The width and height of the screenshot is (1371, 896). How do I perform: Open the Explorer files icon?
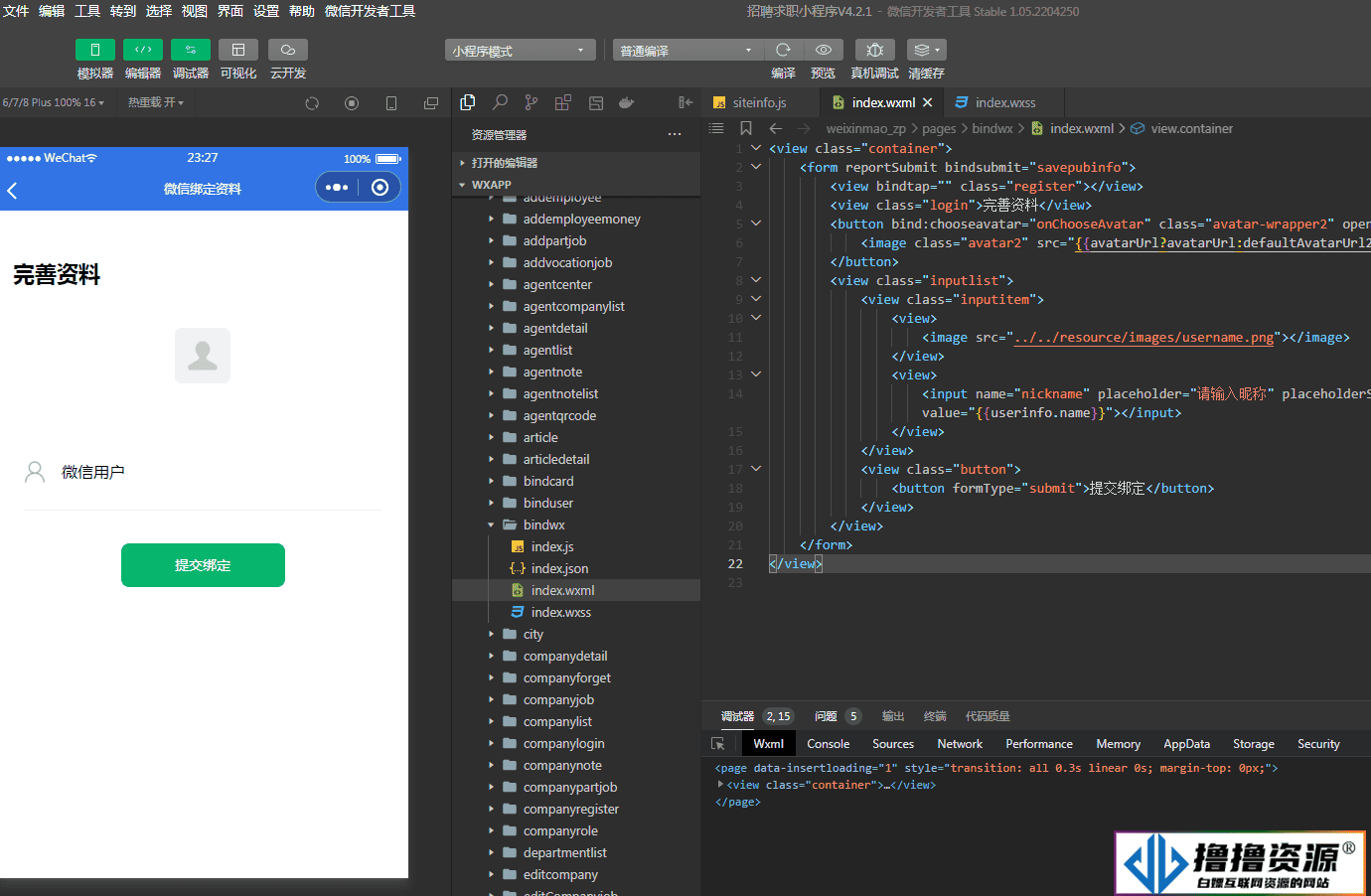(468, 102)
